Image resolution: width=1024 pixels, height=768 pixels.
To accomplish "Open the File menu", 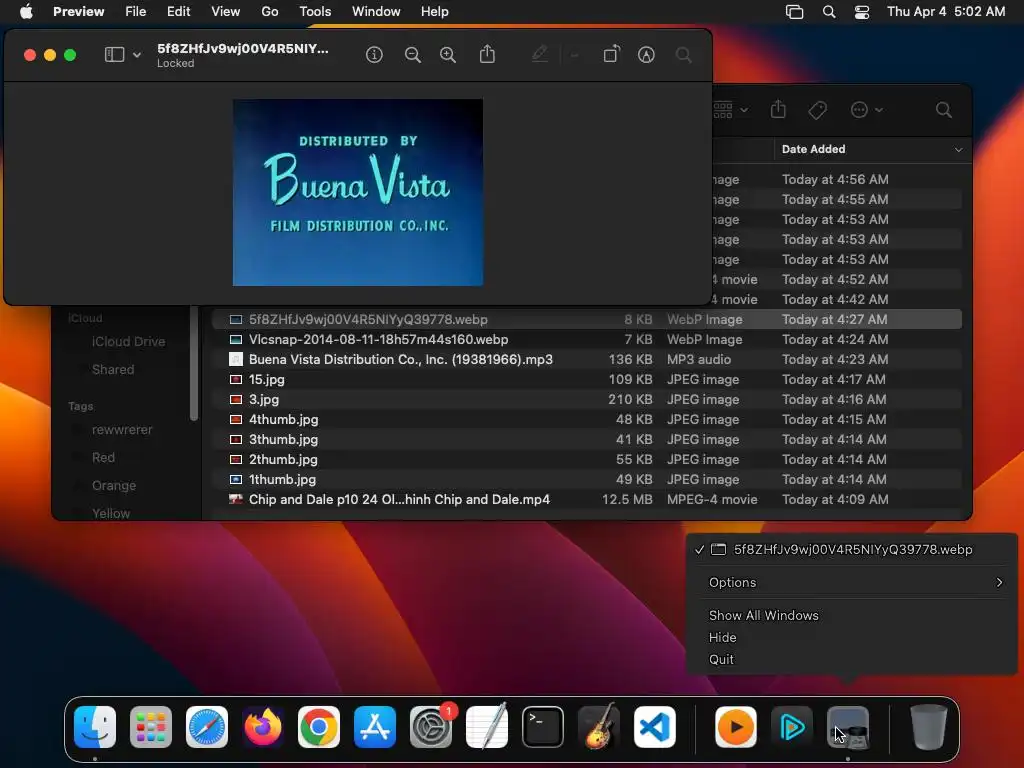I will 136,12.
